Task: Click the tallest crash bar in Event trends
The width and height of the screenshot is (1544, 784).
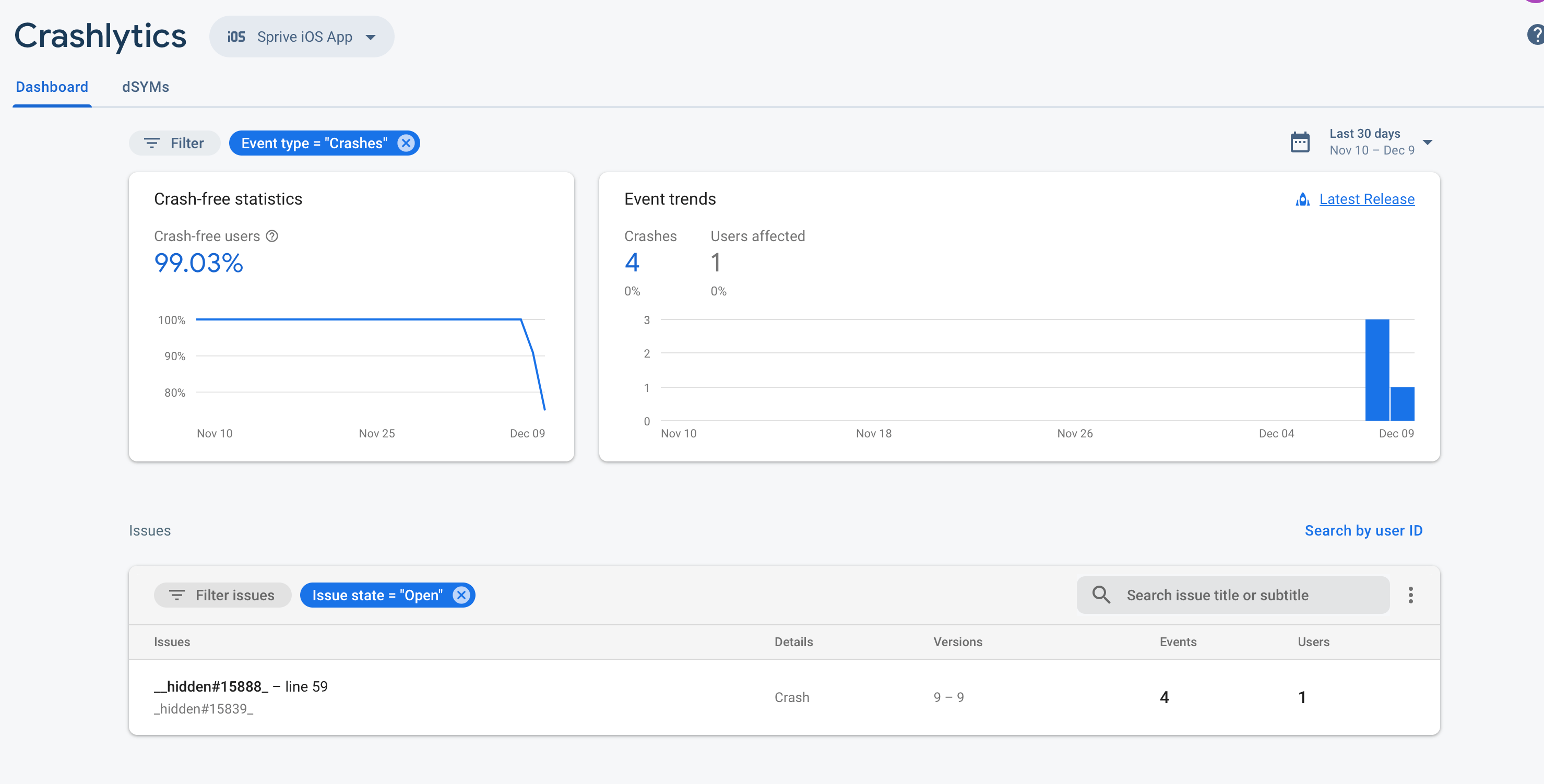Action: coord(1377,370)
